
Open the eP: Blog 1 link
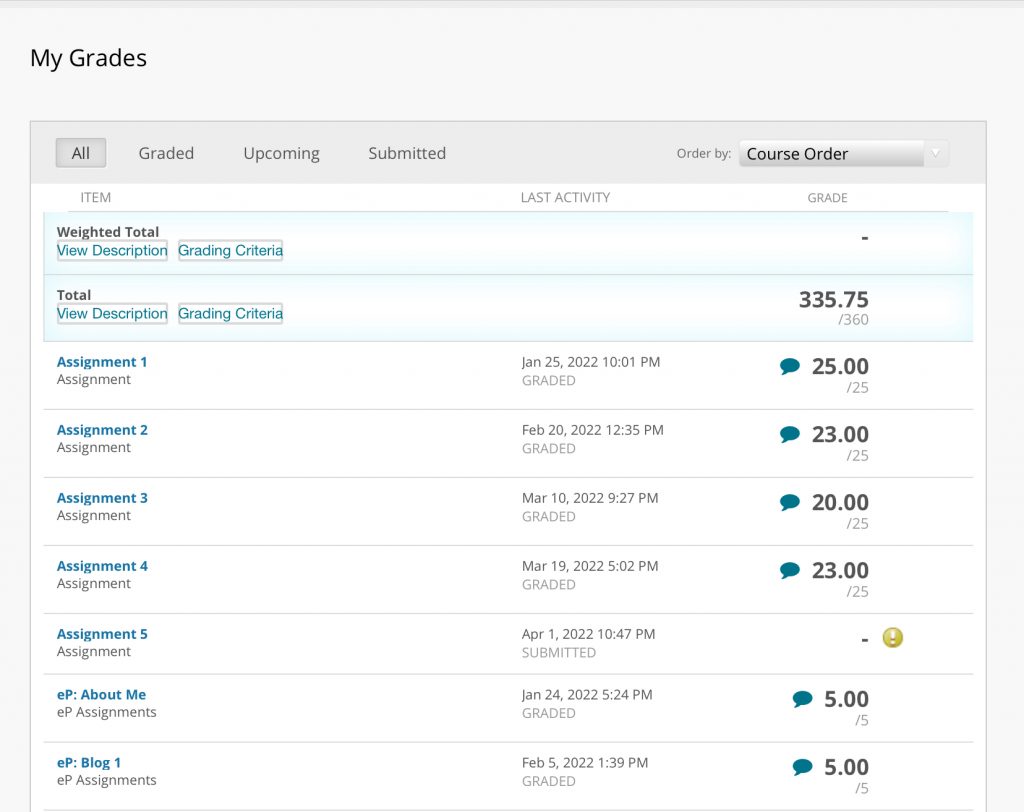pos(89,762)
